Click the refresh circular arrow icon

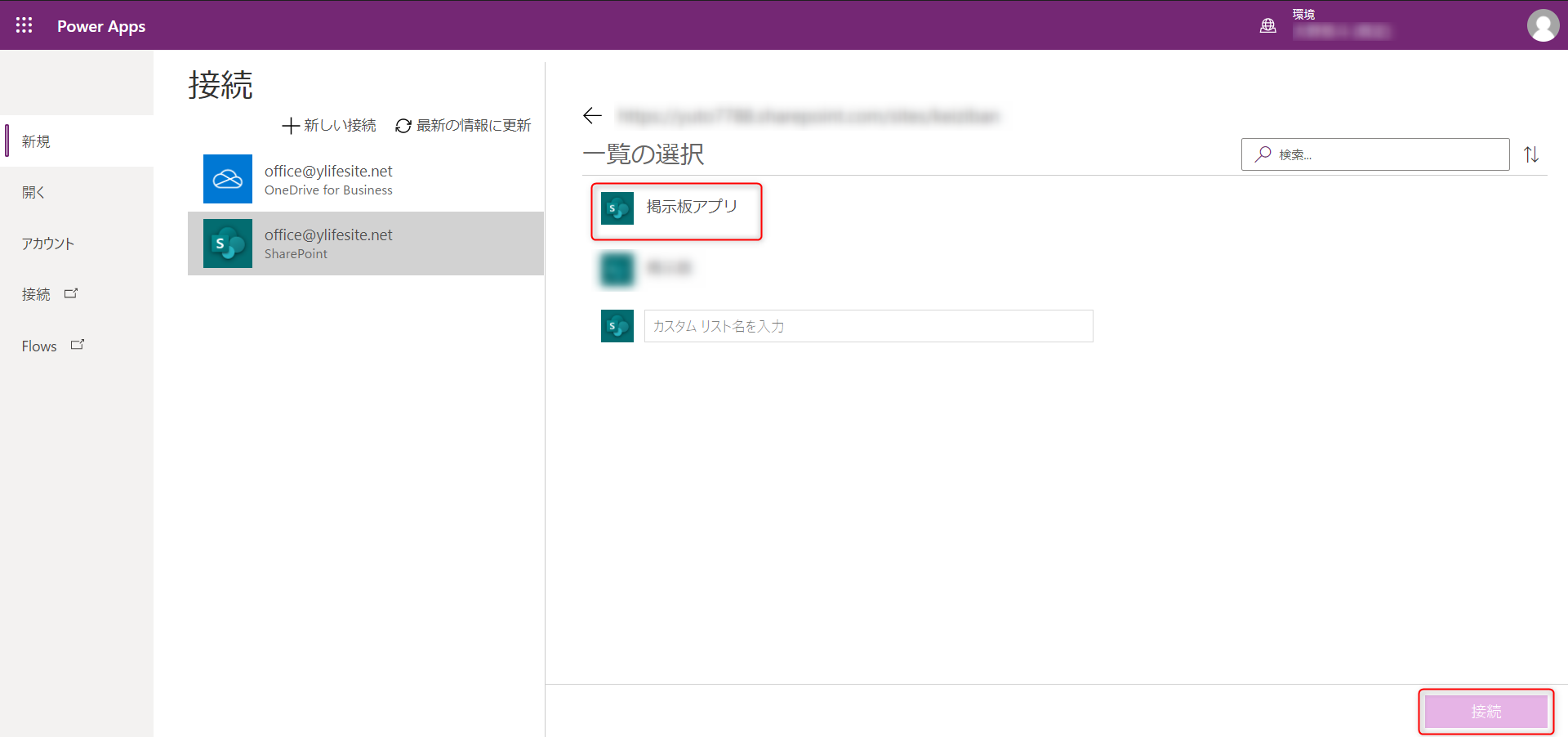403,126
